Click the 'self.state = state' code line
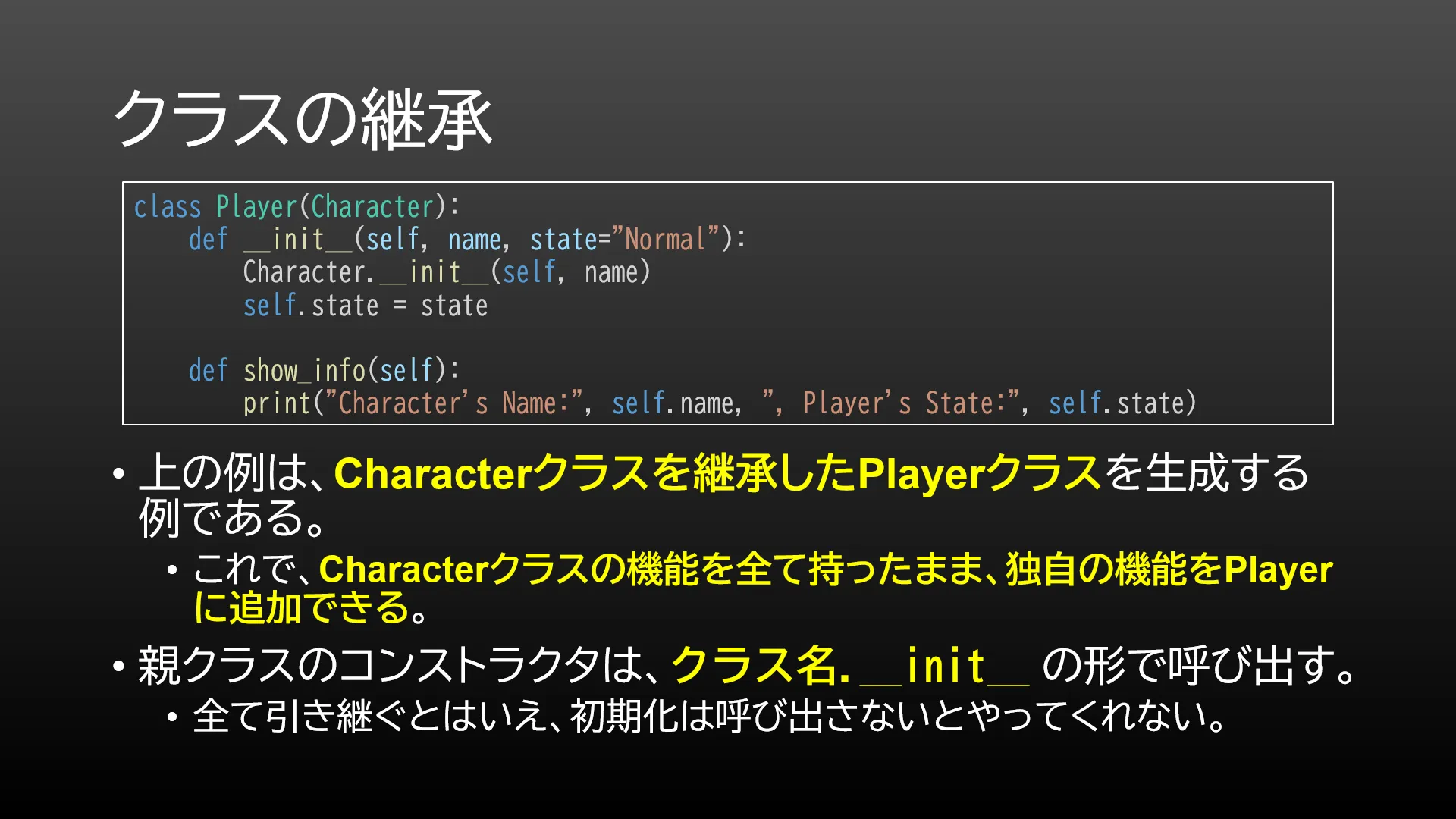This screenshot has width=1456, height=819. pos(366,306)
